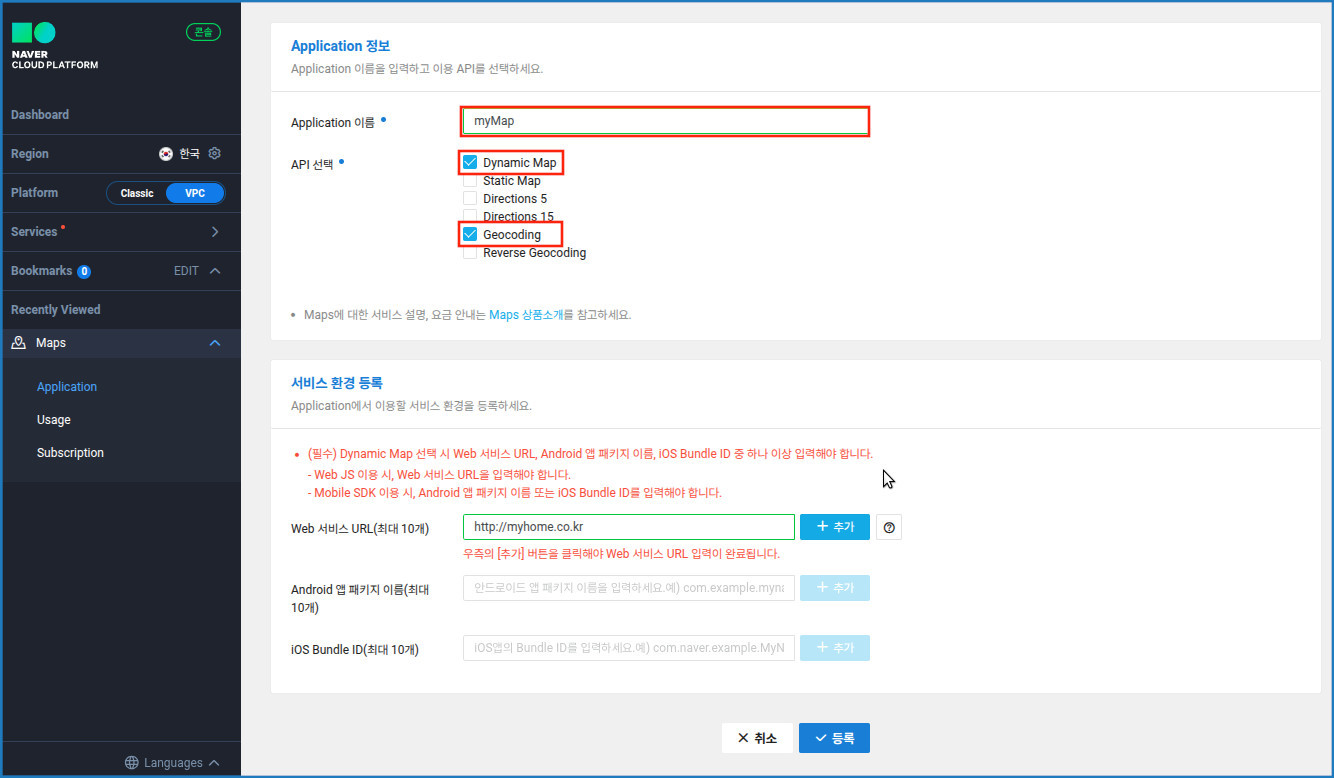Uncheck the Dynamic Map checkbox
The width and height of the screenshot is (1334, 778).
pyautogui.click(x=470, y=163)
